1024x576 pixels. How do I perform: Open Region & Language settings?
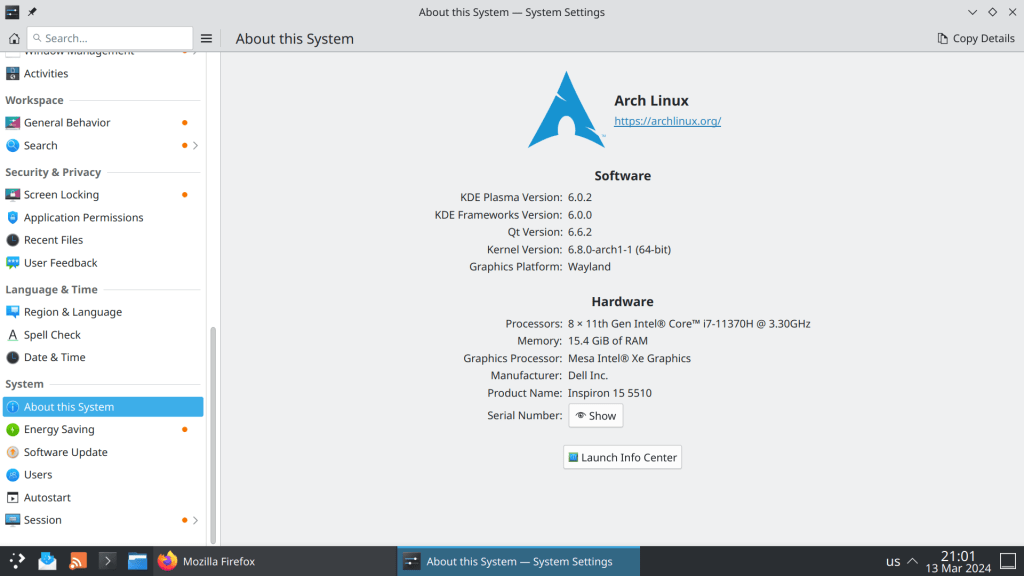[72, 312]
